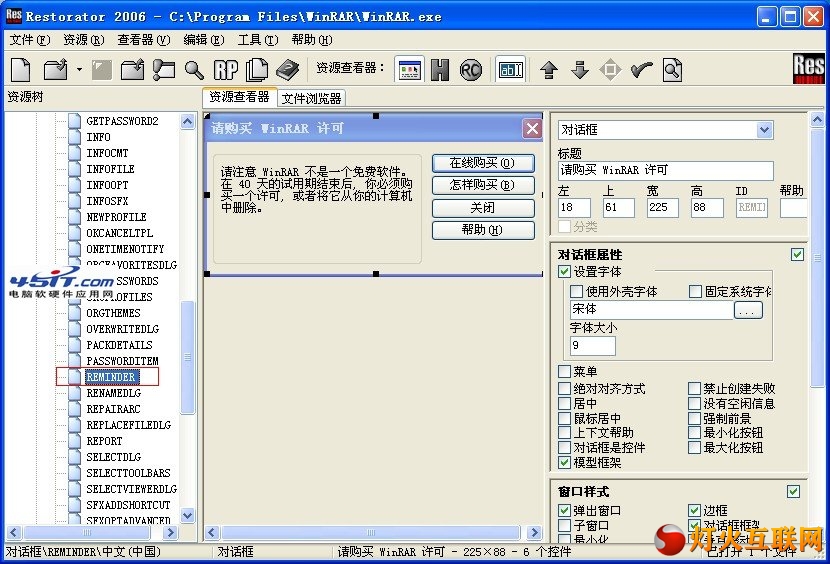Select RENAMEDLG in the resource tree
830x564 pixels.
pyautogui.click(x=114, y=393)
